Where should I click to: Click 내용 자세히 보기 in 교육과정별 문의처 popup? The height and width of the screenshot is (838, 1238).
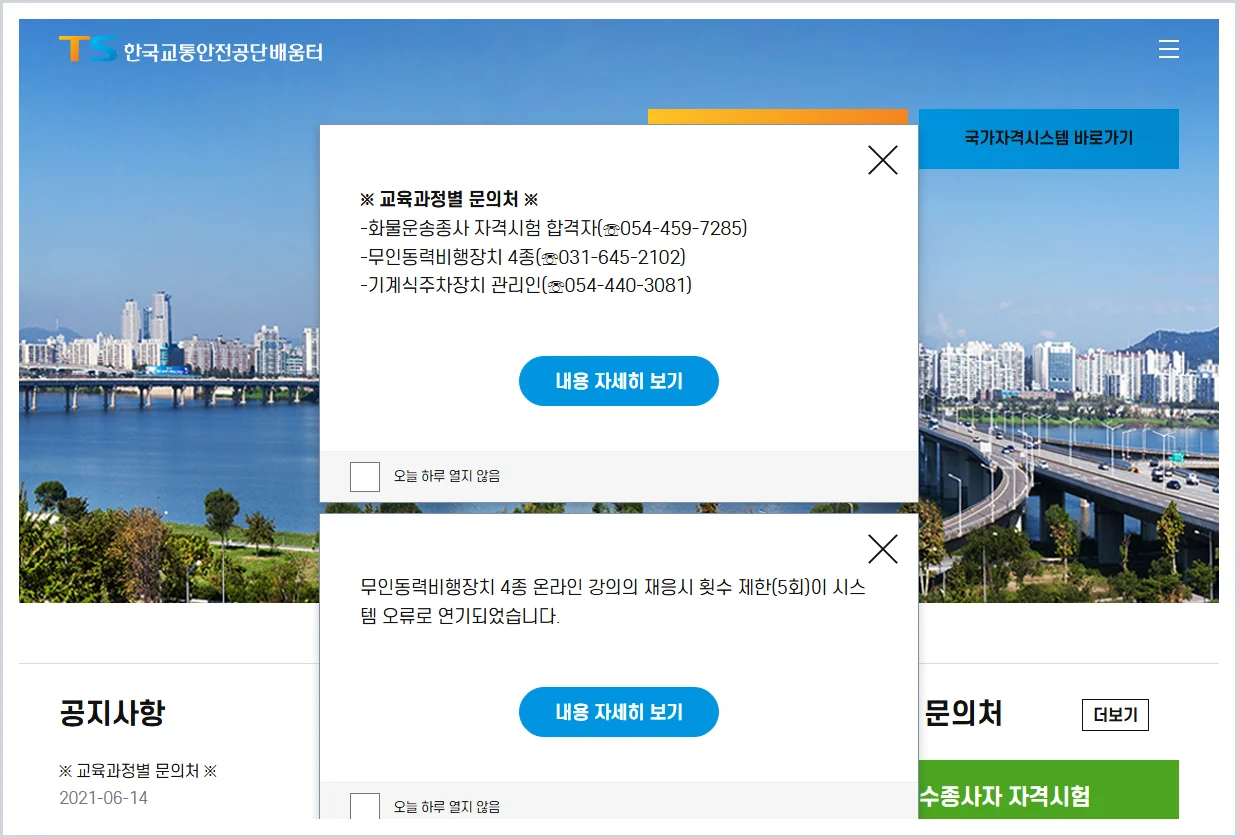[x=619, y=381]
